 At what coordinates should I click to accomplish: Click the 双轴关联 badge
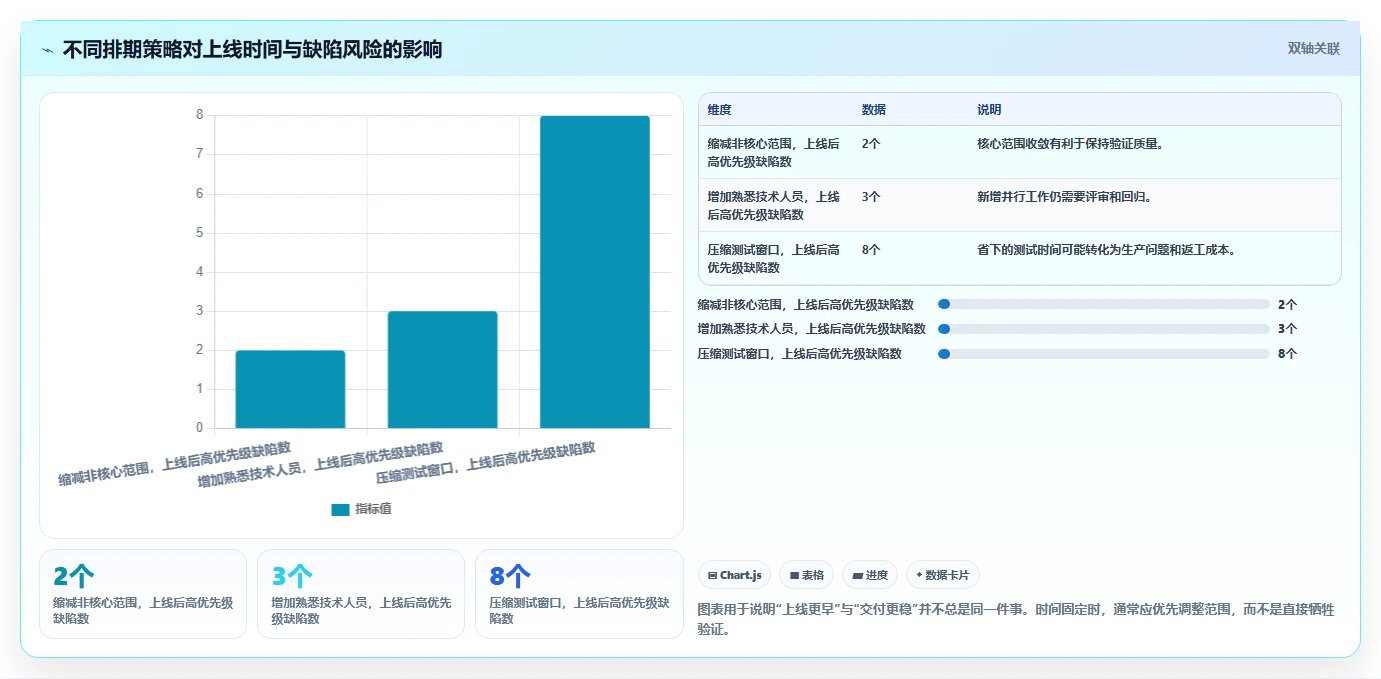point(1313,49)
